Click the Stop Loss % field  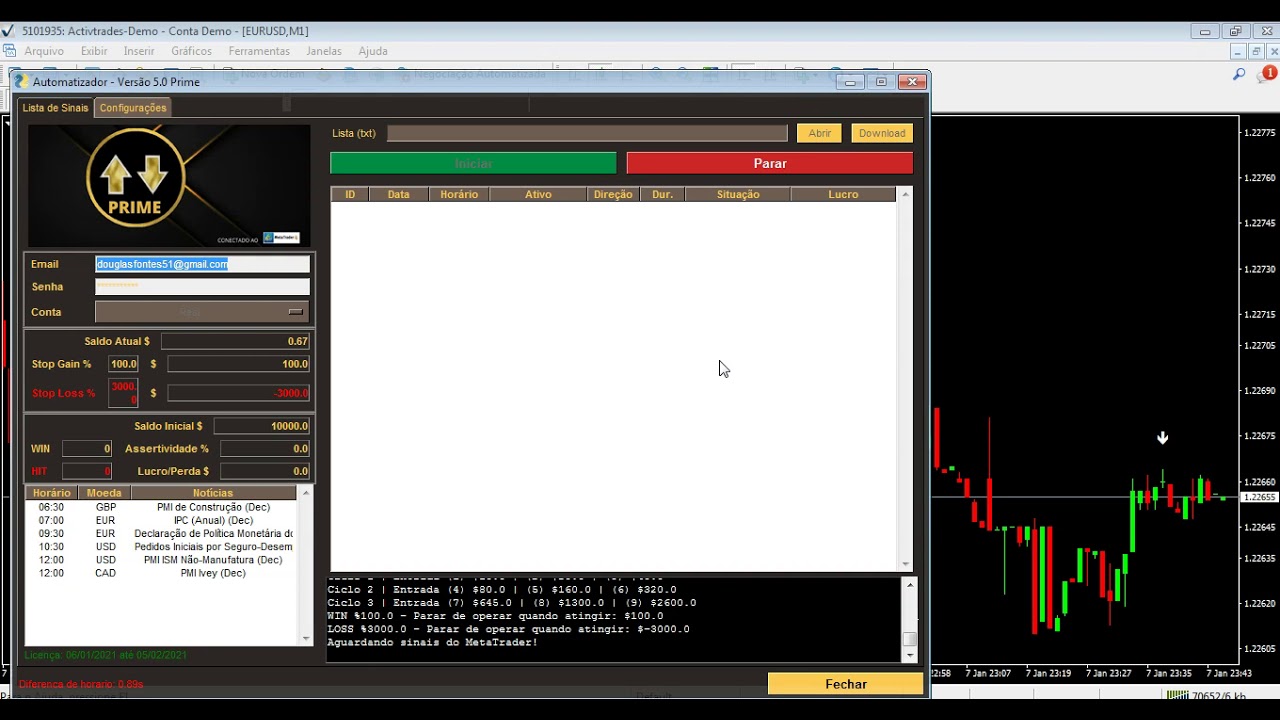123,393
